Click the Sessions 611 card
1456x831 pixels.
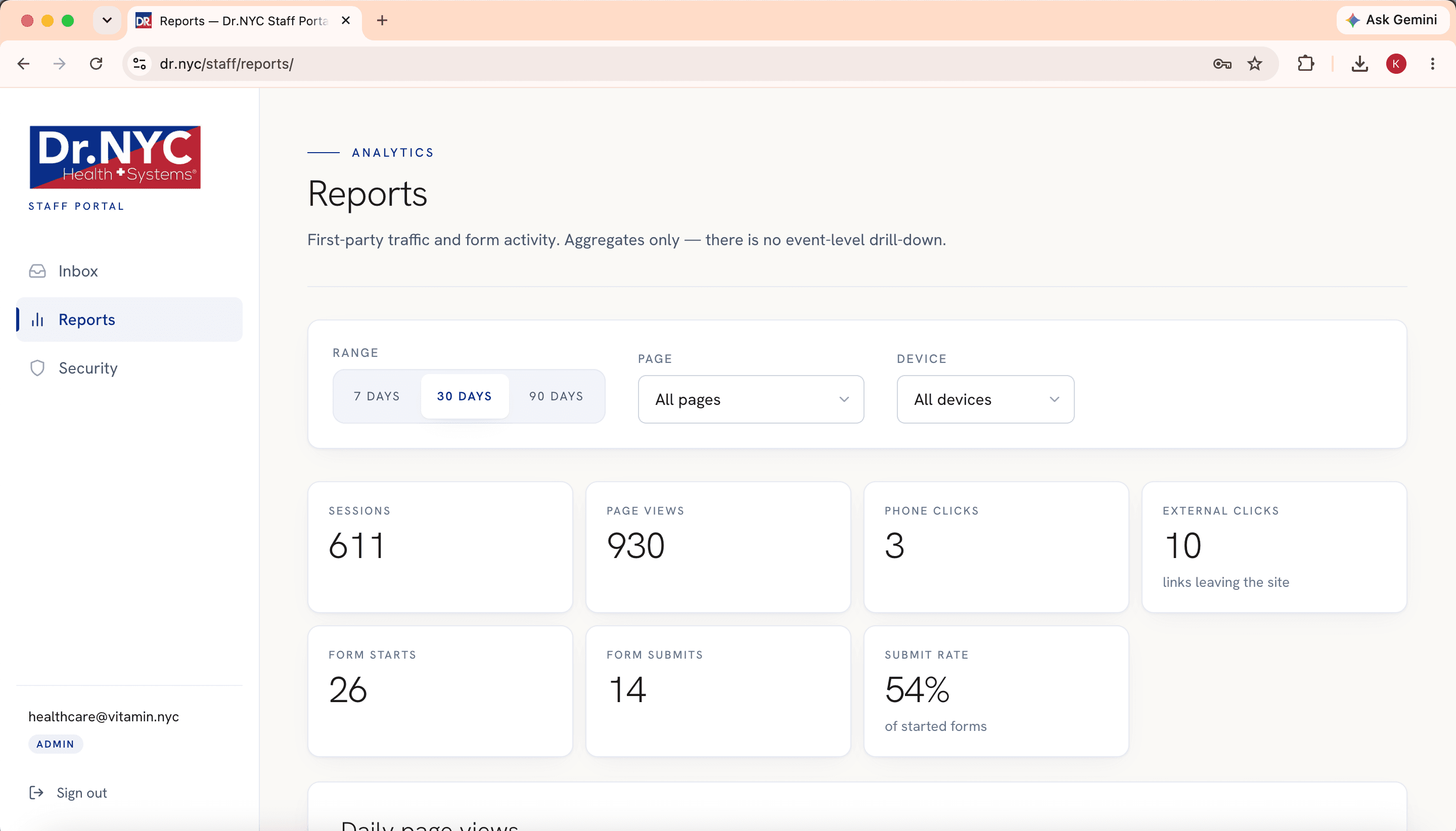click(x=440, y=547)
